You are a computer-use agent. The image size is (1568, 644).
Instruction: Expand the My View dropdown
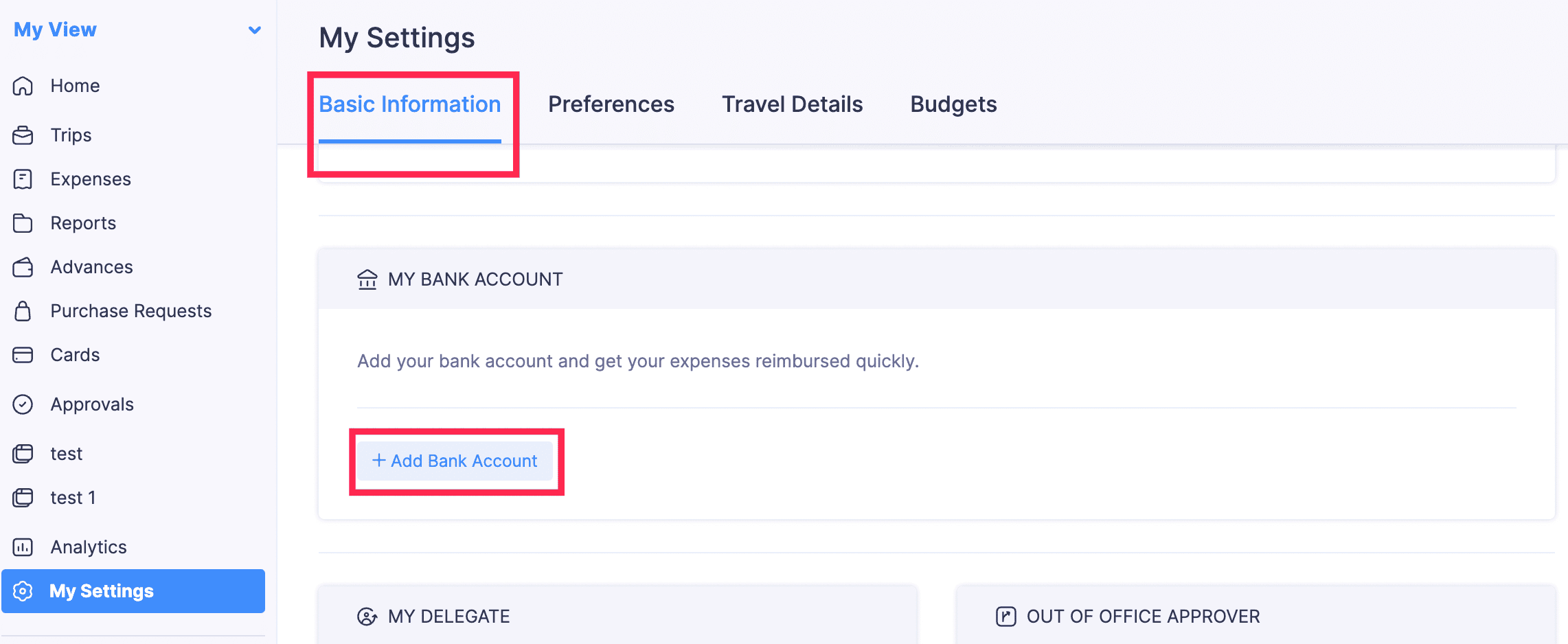pyautogui.click(x=254, y=30)
